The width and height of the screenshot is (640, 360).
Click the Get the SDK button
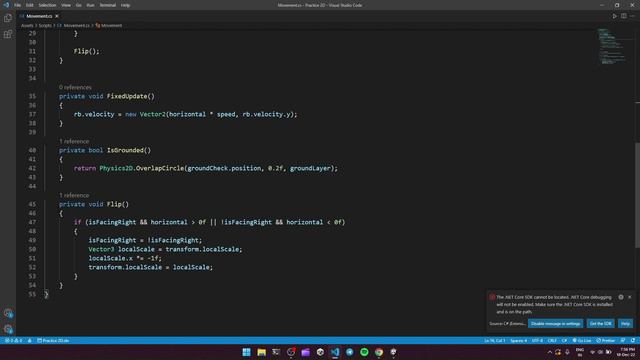600,324
